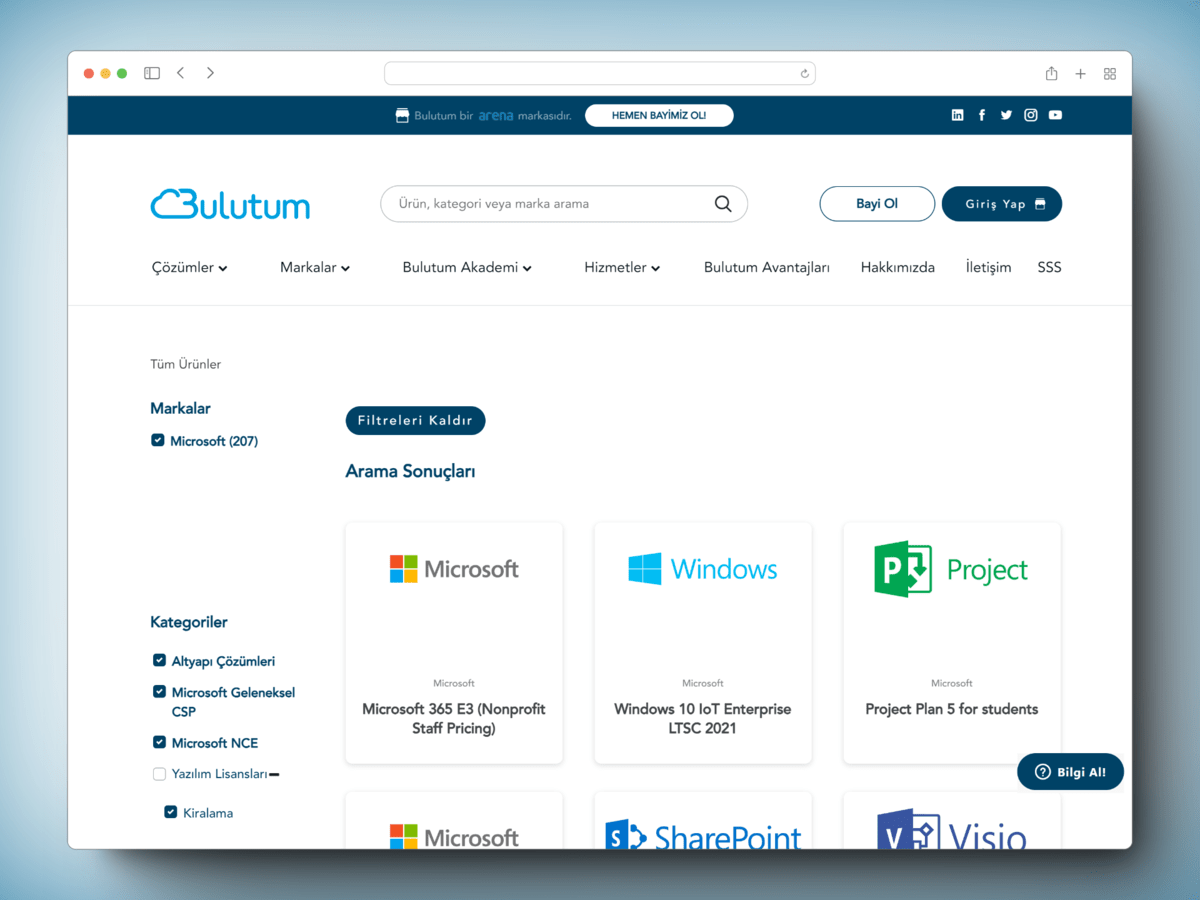This screenshot has width=1200, height=900.
Task: Open the Bilgi Al! help button
Action: [x=1070, y=772]
